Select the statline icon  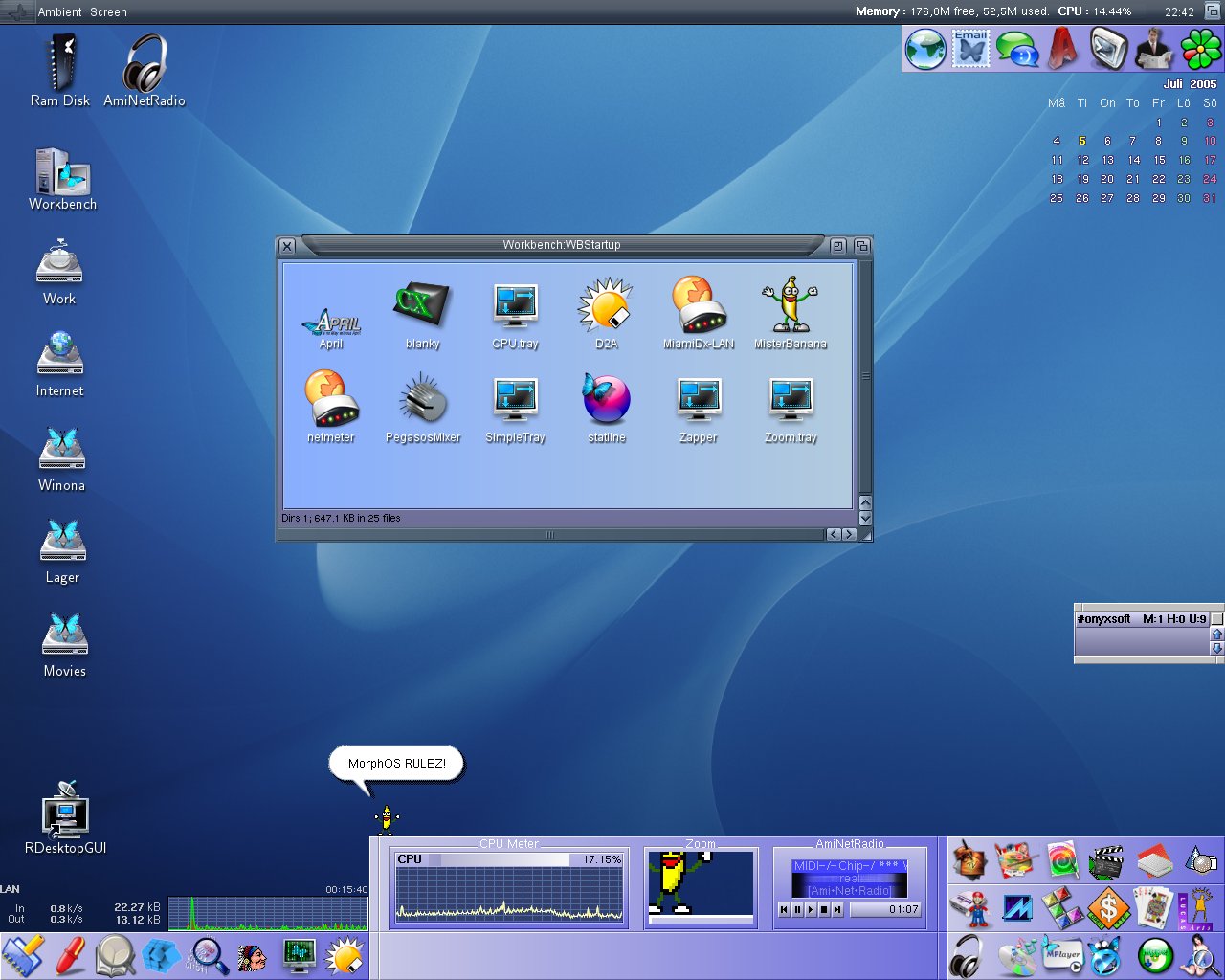point(607,409)
